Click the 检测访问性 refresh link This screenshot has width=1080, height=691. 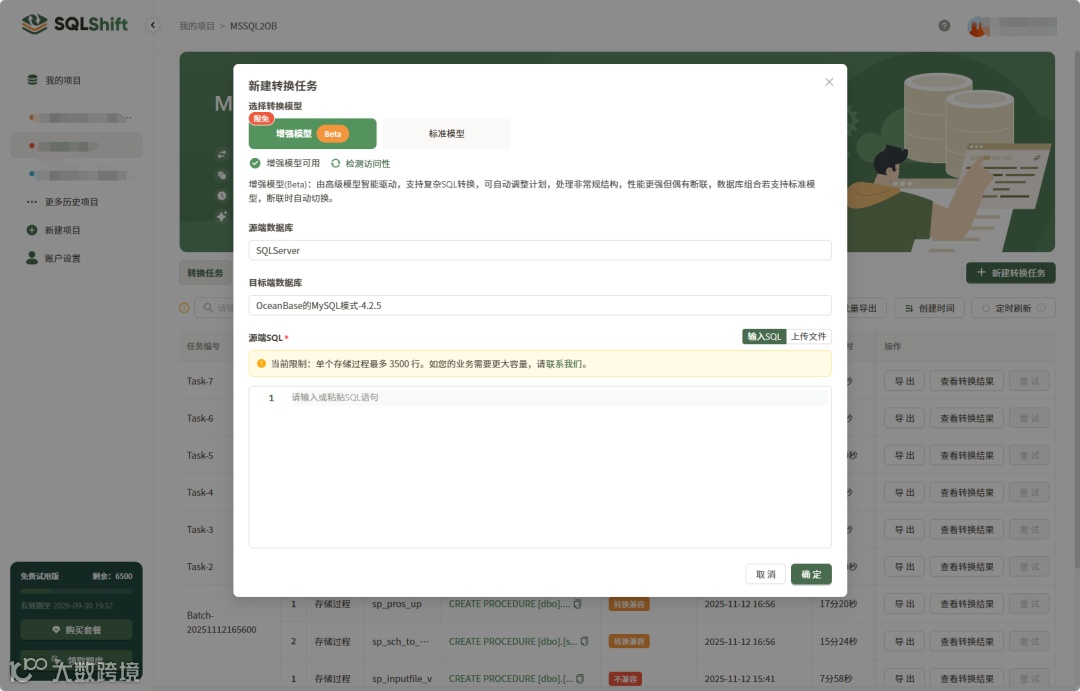360,163
